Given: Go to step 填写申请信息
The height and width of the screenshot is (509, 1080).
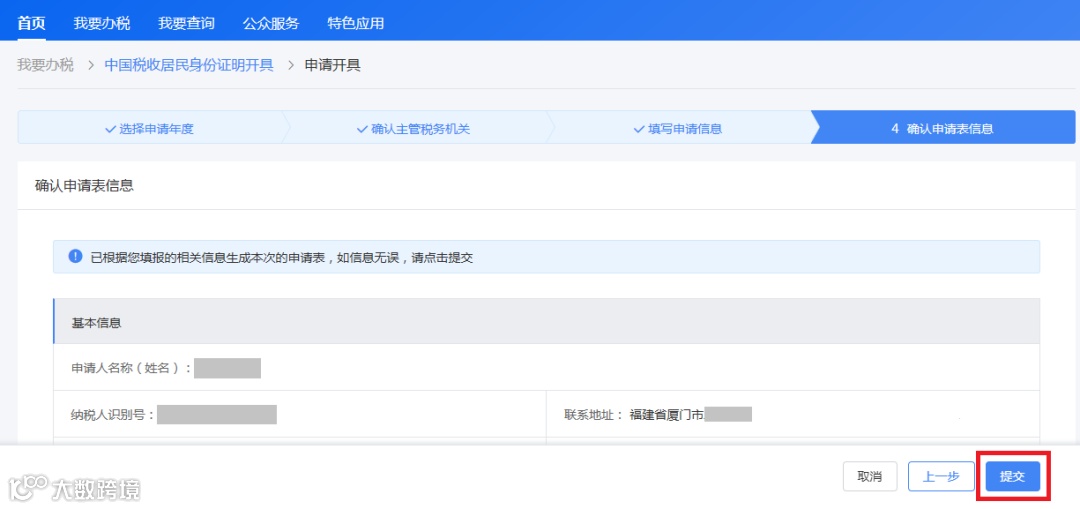Looking at the screenshot, I should 678,128.
